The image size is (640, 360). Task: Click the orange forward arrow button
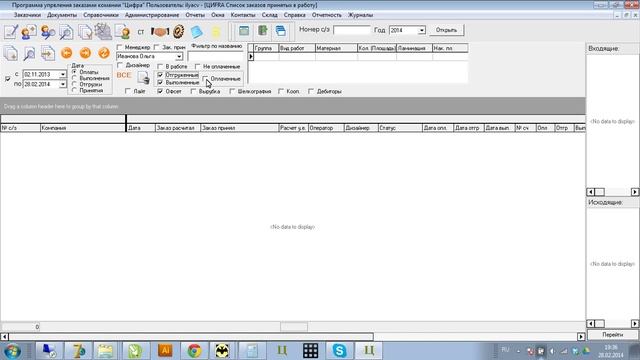click(85, 53)
